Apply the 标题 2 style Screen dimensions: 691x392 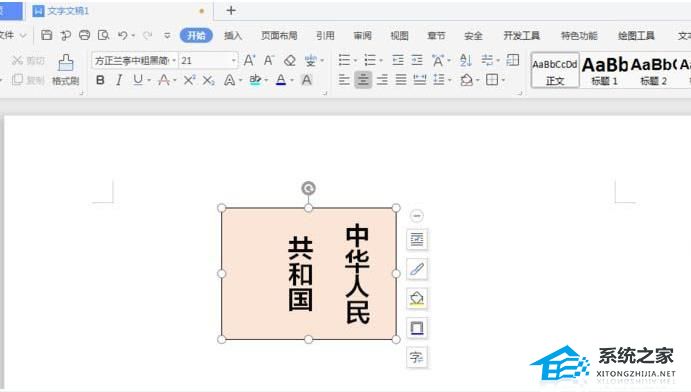pos(653,70)
